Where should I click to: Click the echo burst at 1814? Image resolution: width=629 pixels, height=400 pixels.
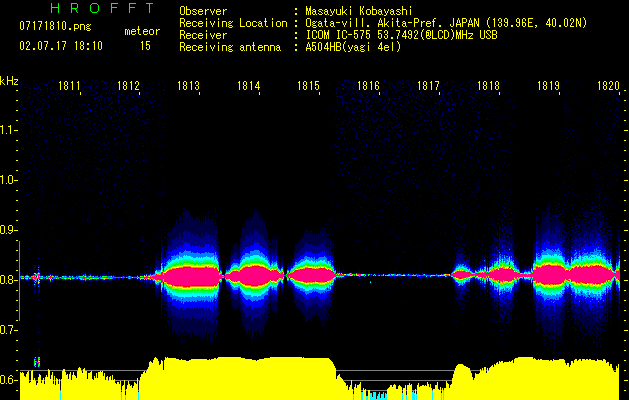[x=254, y=276]
